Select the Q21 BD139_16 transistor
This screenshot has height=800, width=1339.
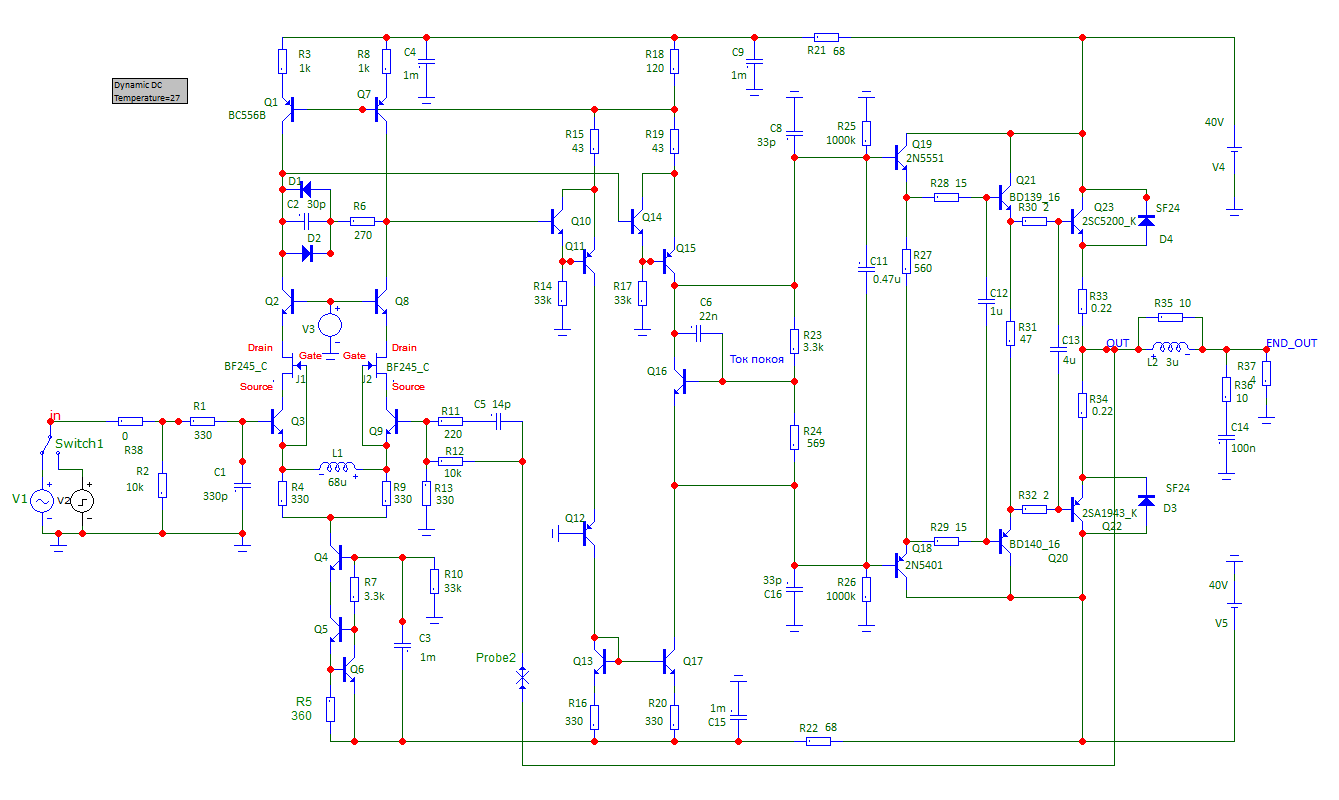point(1005,198)
